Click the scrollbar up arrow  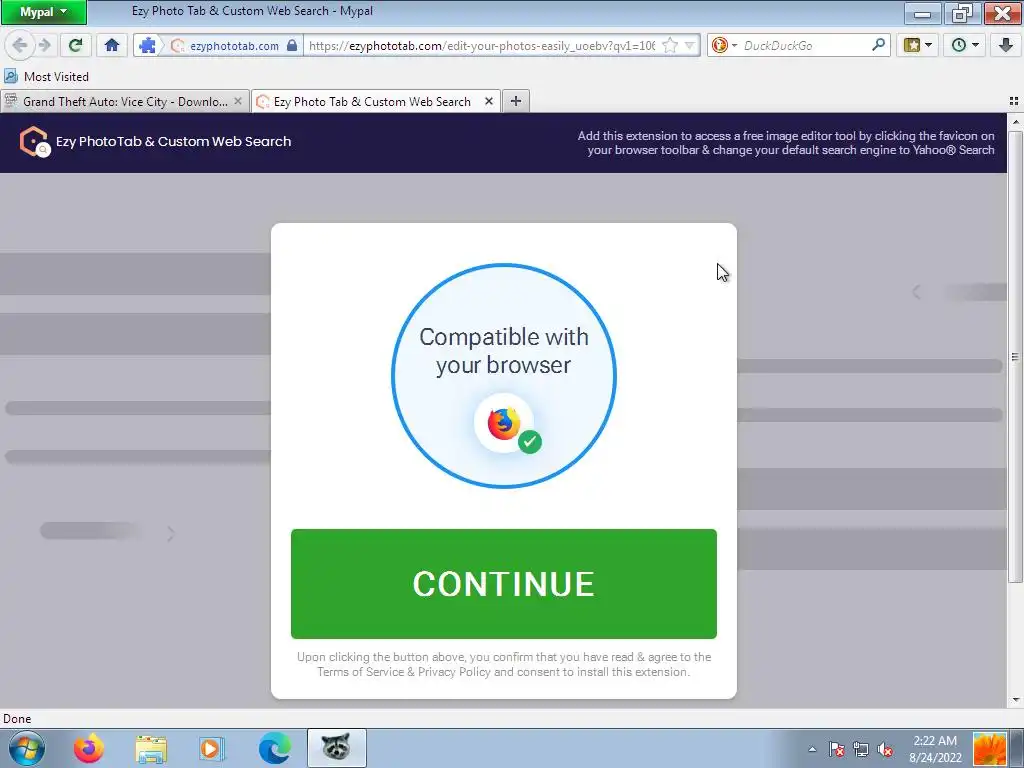1015,121
